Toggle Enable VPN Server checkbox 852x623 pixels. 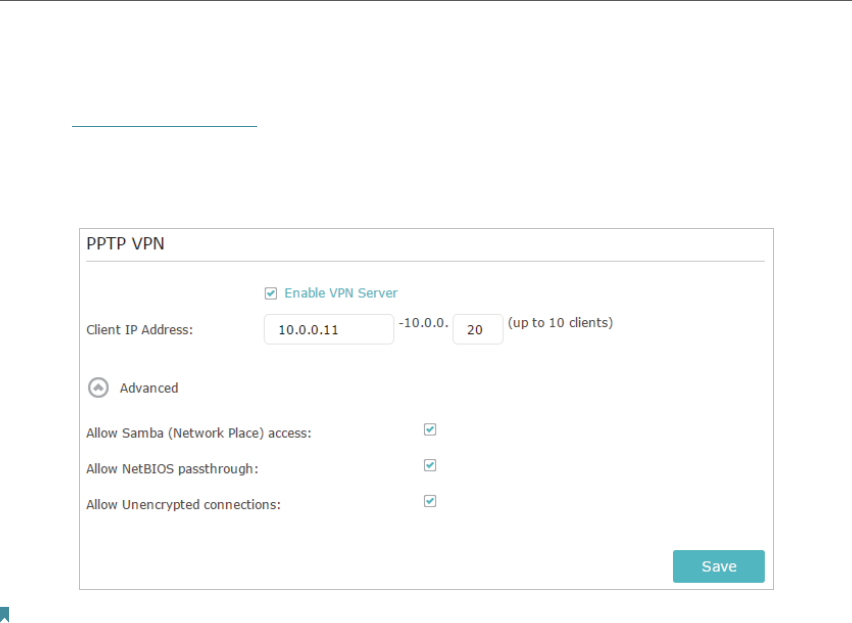(271, 293)
